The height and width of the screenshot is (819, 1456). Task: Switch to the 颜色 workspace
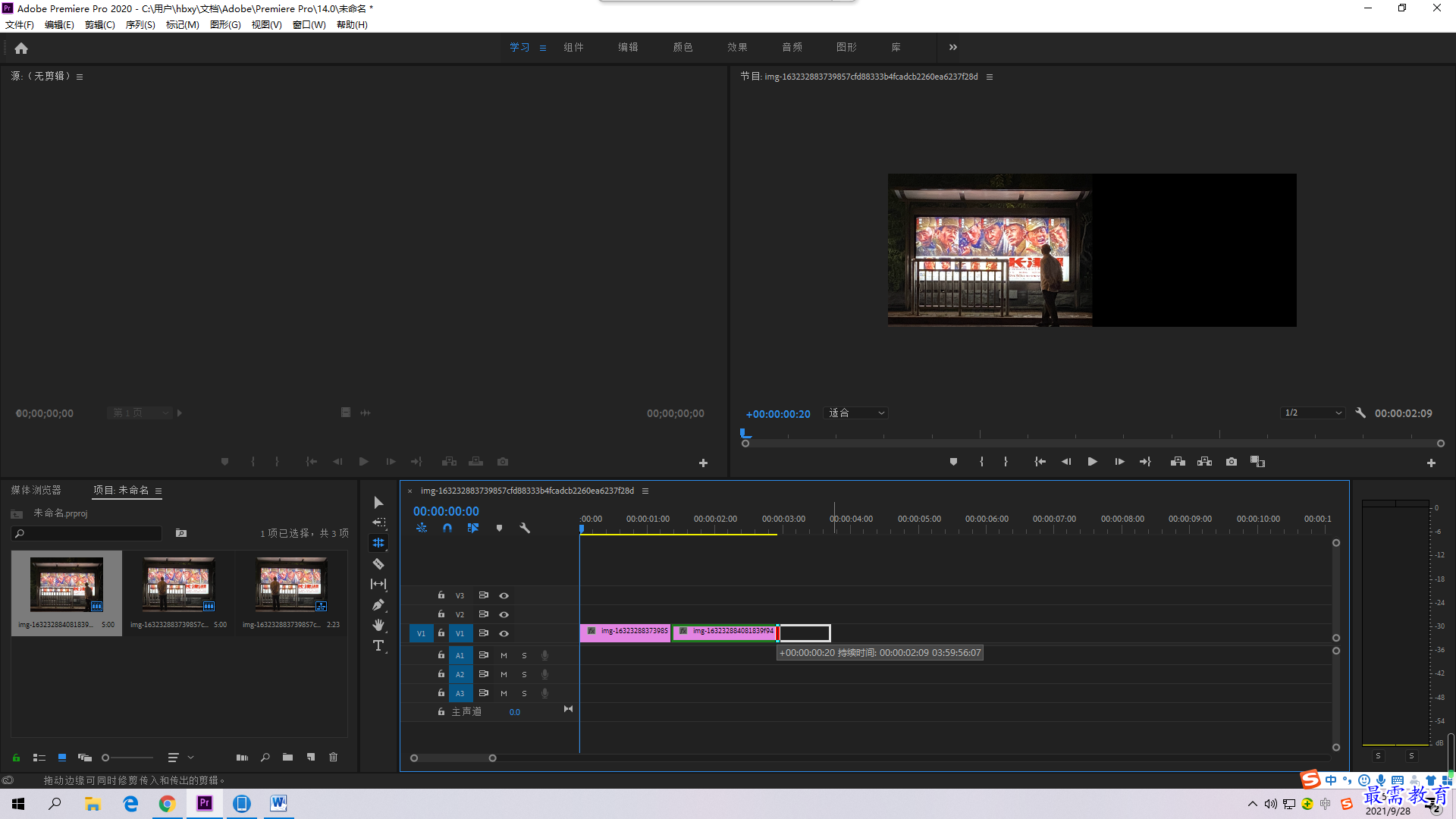click(x=682, y=47)
